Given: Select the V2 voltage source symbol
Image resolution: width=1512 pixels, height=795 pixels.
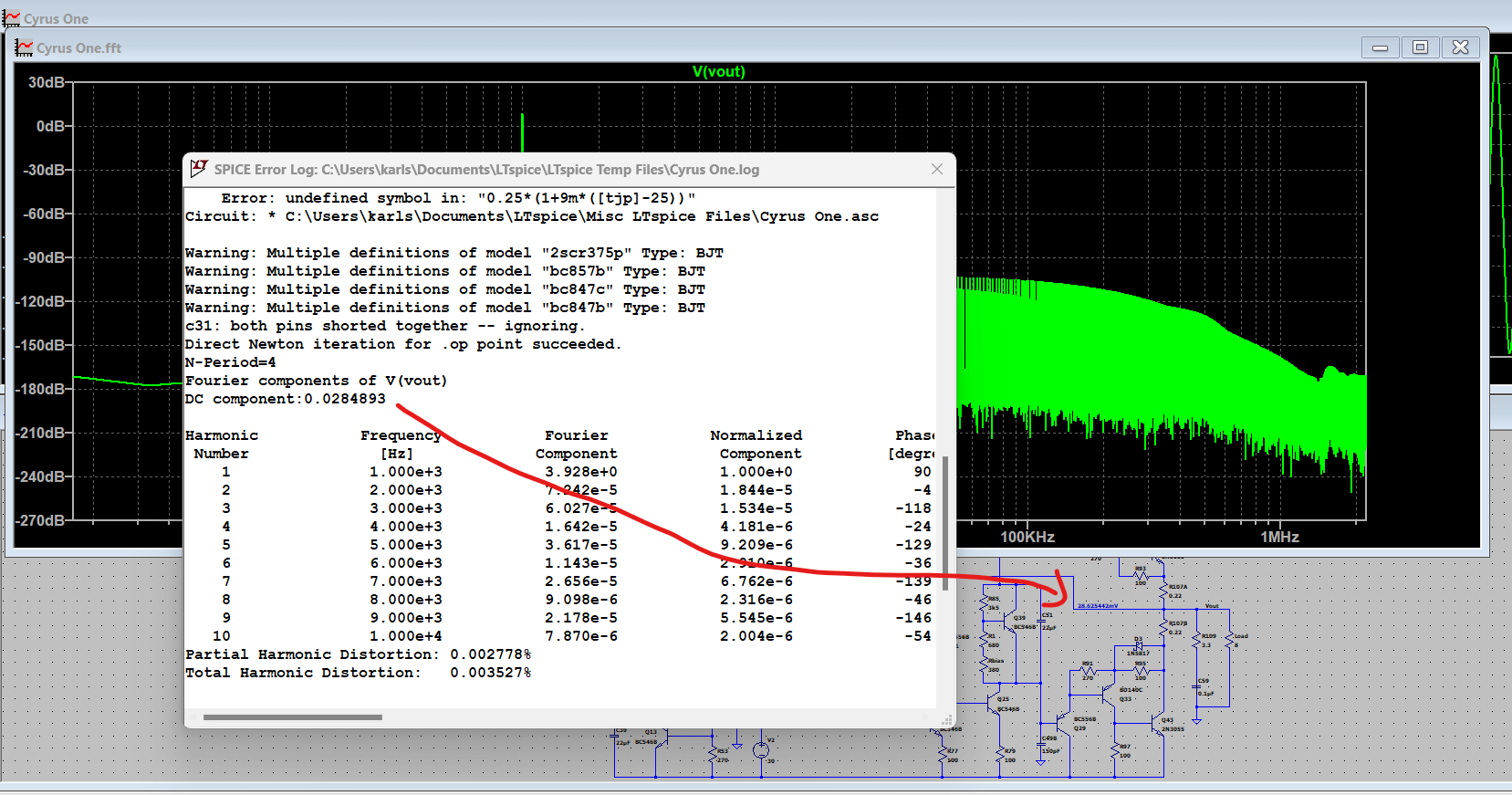Looking at the screenshot, I should (x=761, y=750).
